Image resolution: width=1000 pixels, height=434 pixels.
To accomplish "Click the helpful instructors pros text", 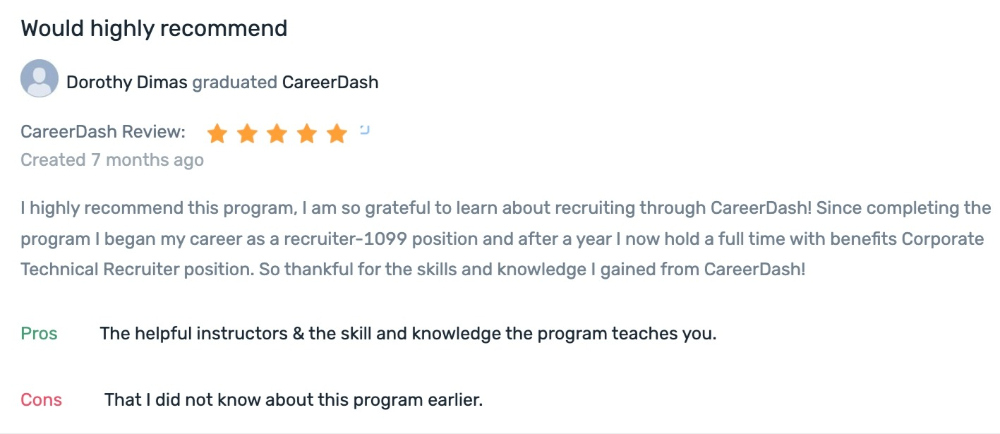I will tap(408, 334).
